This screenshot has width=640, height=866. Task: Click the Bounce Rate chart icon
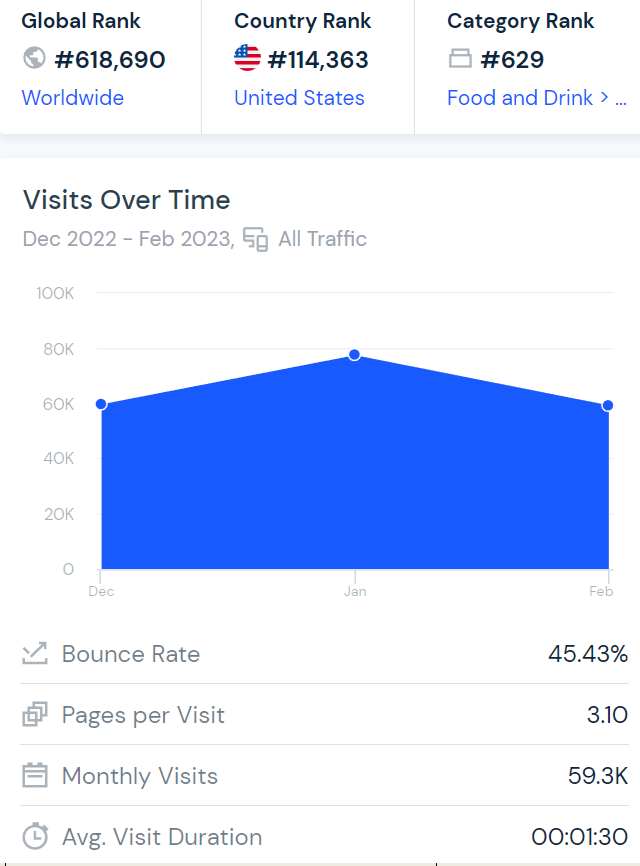click(35, 654)
